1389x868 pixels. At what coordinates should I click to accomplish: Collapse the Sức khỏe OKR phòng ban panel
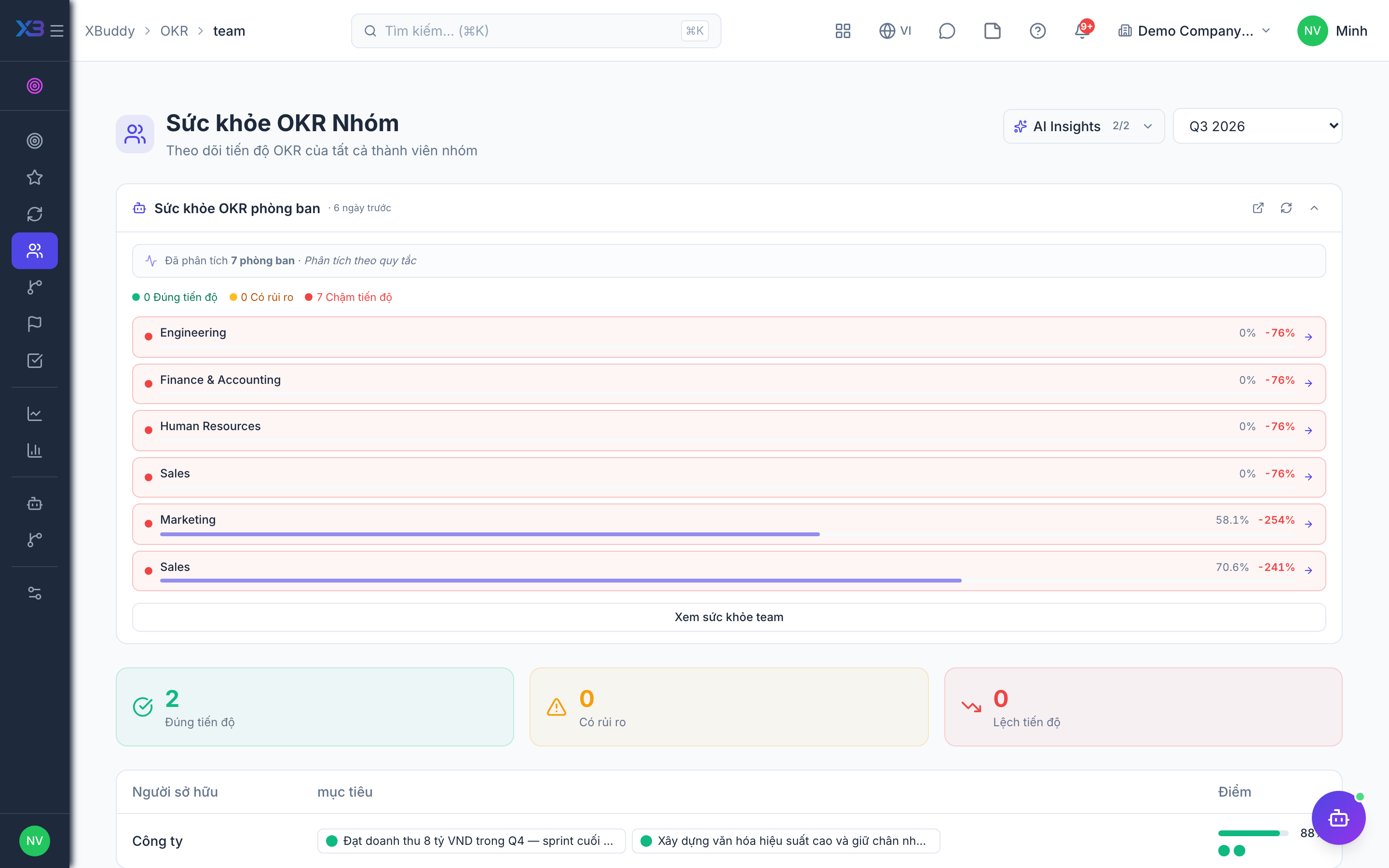coord(1314,208)
